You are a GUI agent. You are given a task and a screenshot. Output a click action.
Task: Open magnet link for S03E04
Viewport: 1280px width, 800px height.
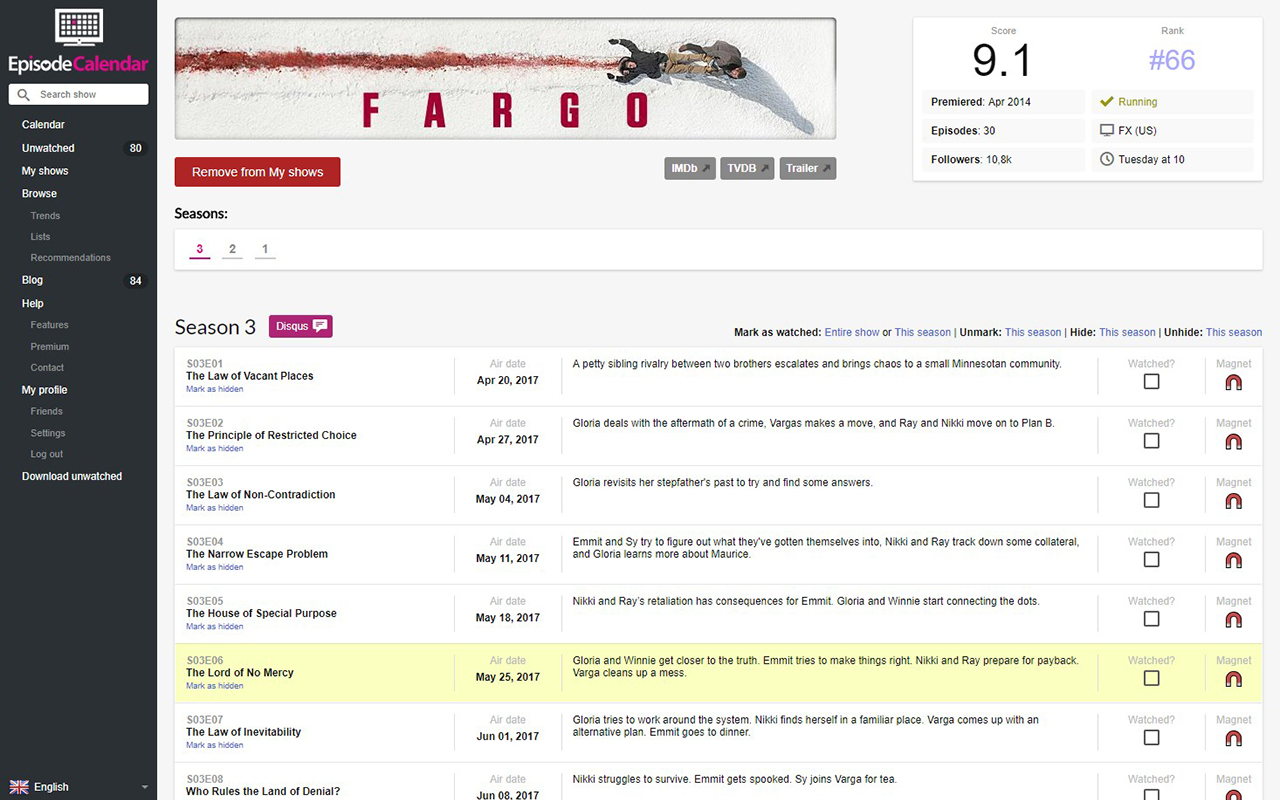1234,560
